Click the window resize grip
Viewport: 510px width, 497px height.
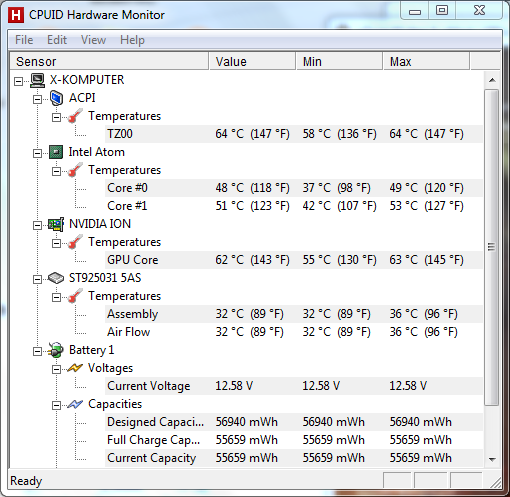[496, 482]
